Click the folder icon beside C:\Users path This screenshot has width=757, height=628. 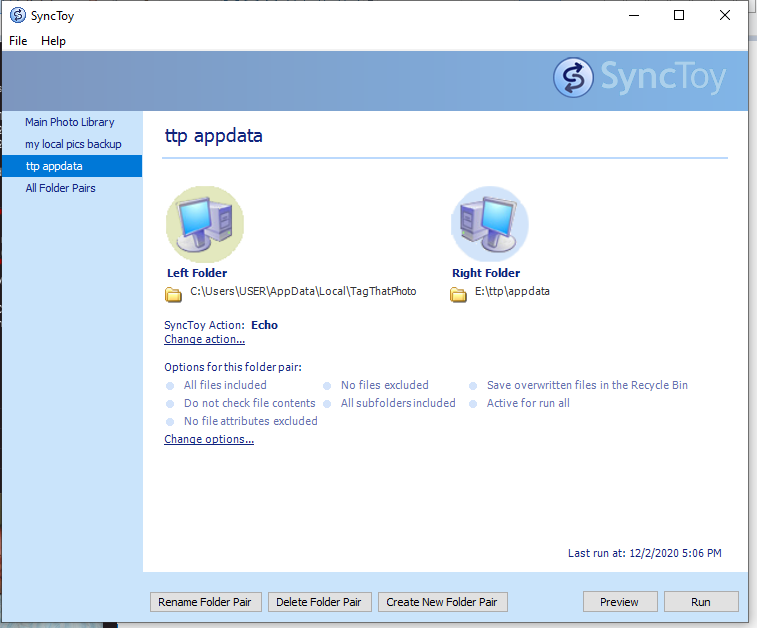coord(173,294)
